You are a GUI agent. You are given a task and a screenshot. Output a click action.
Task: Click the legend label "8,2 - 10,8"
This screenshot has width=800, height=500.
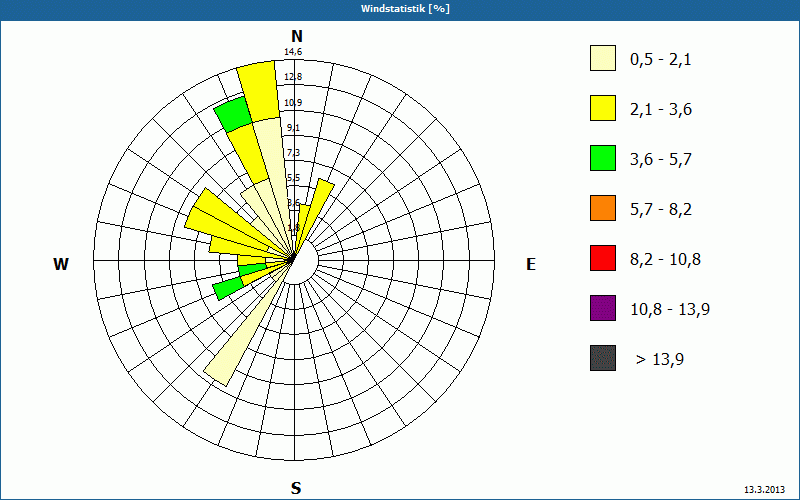click(x=665, y=260)
